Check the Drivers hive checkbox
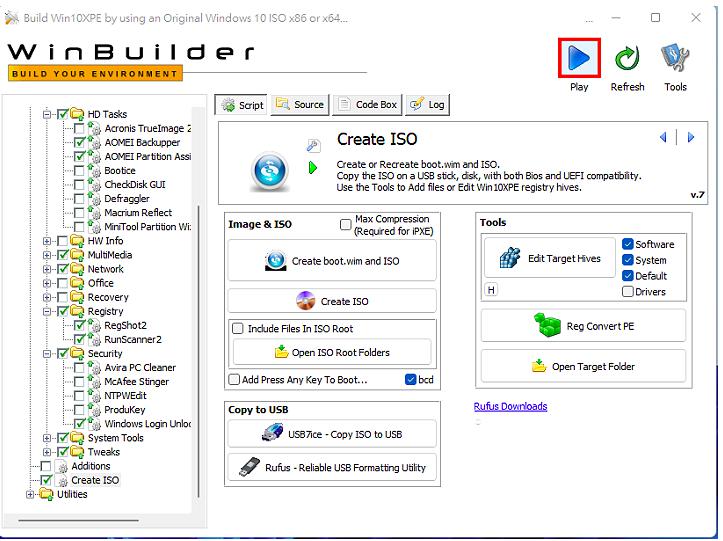 628,292
